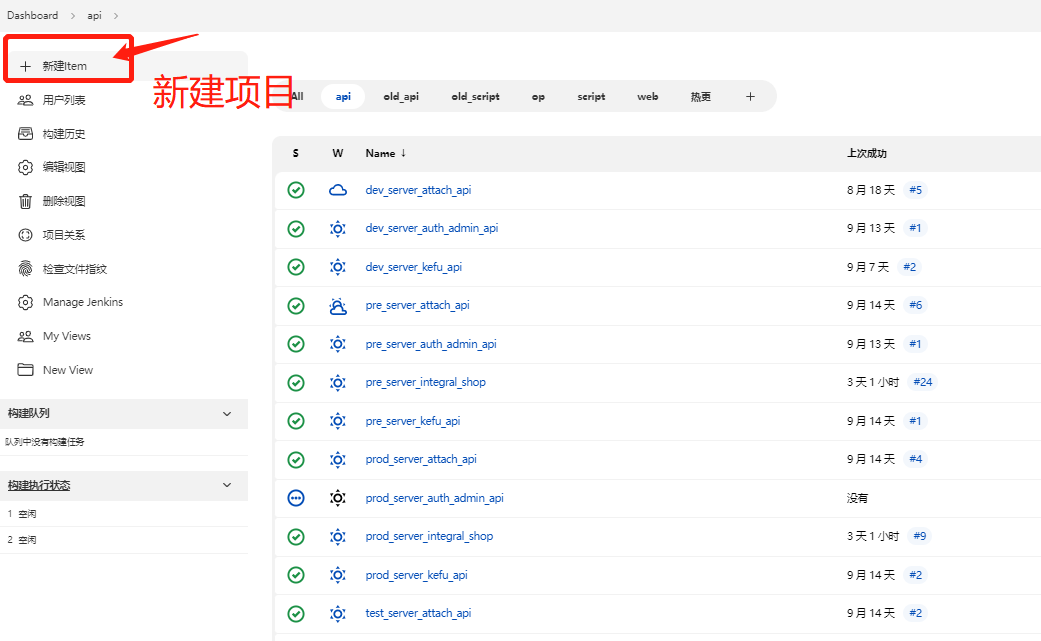The height and width of the screenshot is (641, 1041).
Task: Collapse the 构建队列 panel chevron
Action: pos(227,414)
